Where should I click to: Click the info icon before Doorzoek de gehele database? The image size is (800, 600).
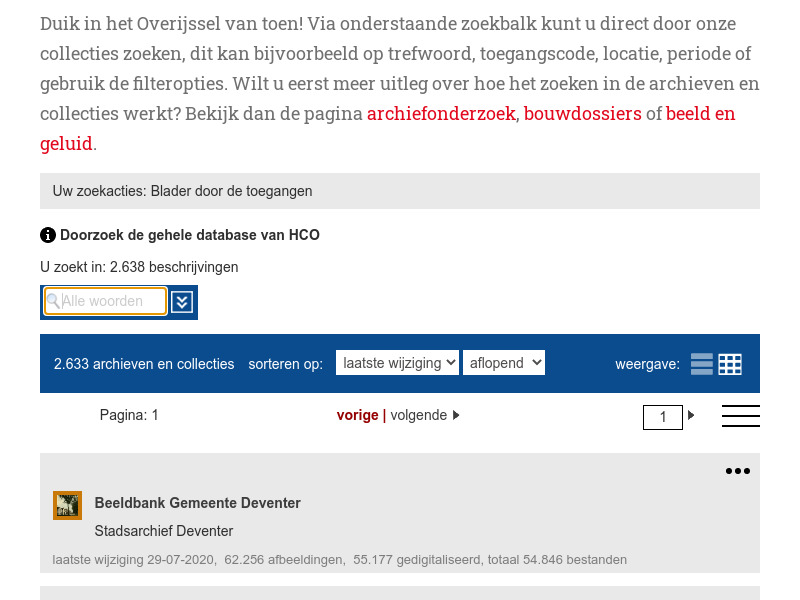click(47, 235)
